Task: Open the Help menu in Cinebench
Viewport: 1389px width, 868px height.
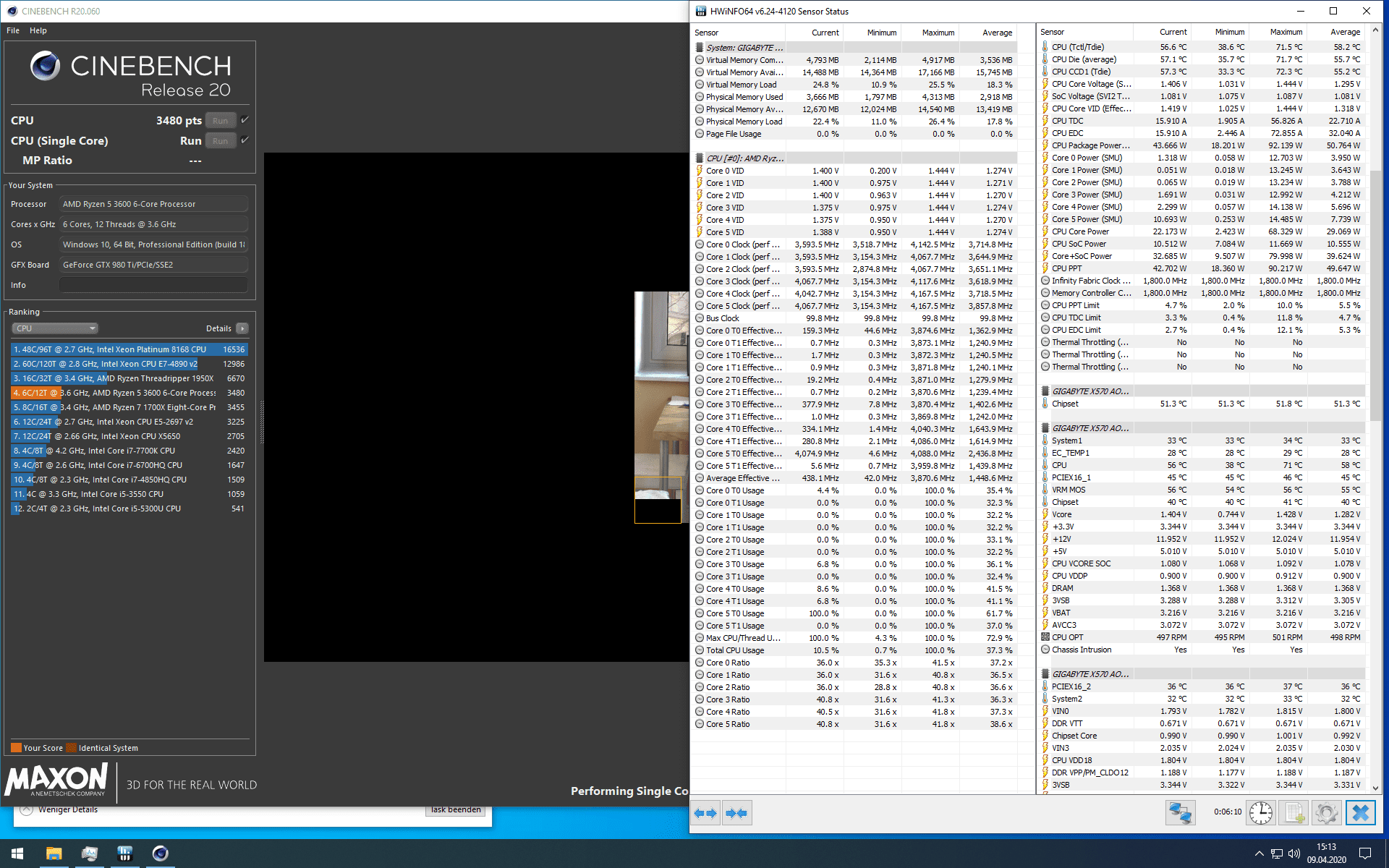Action: coord(38,30)
